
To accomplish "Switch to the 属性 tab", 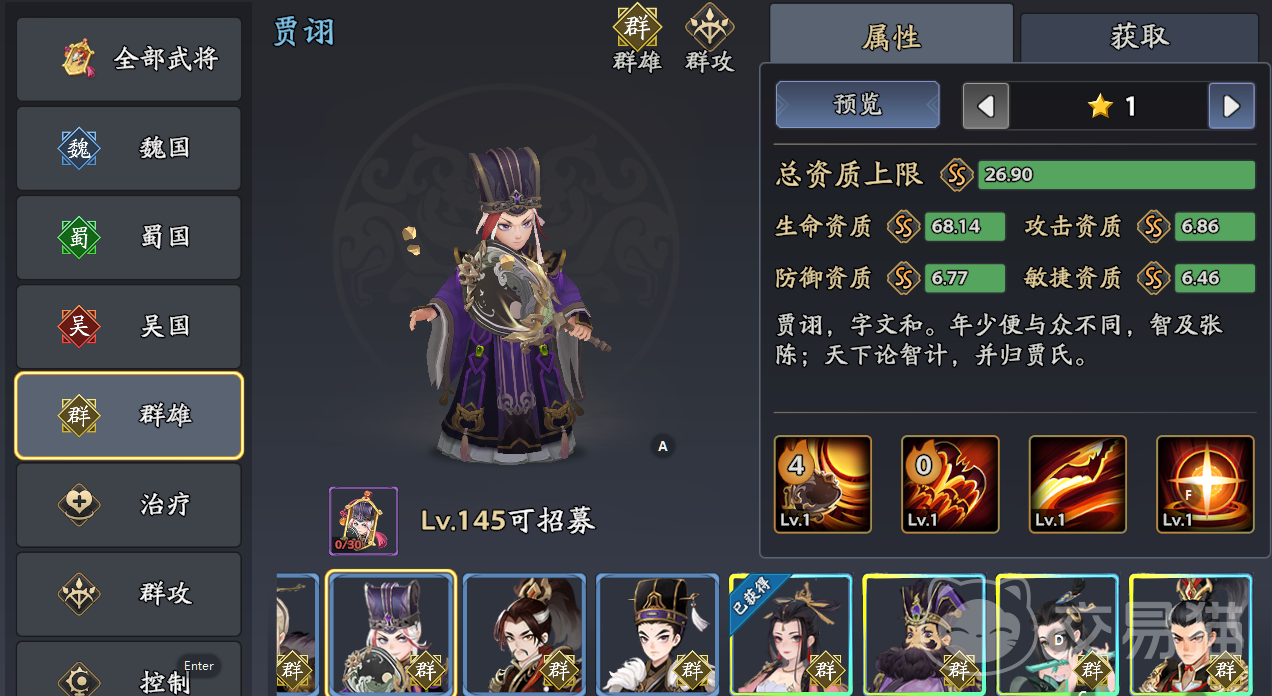I will click(891, 37).
